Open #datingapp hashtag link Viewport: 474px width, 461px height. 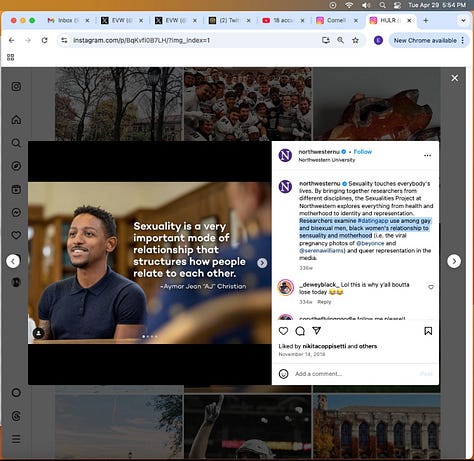[x=373, y=221]
